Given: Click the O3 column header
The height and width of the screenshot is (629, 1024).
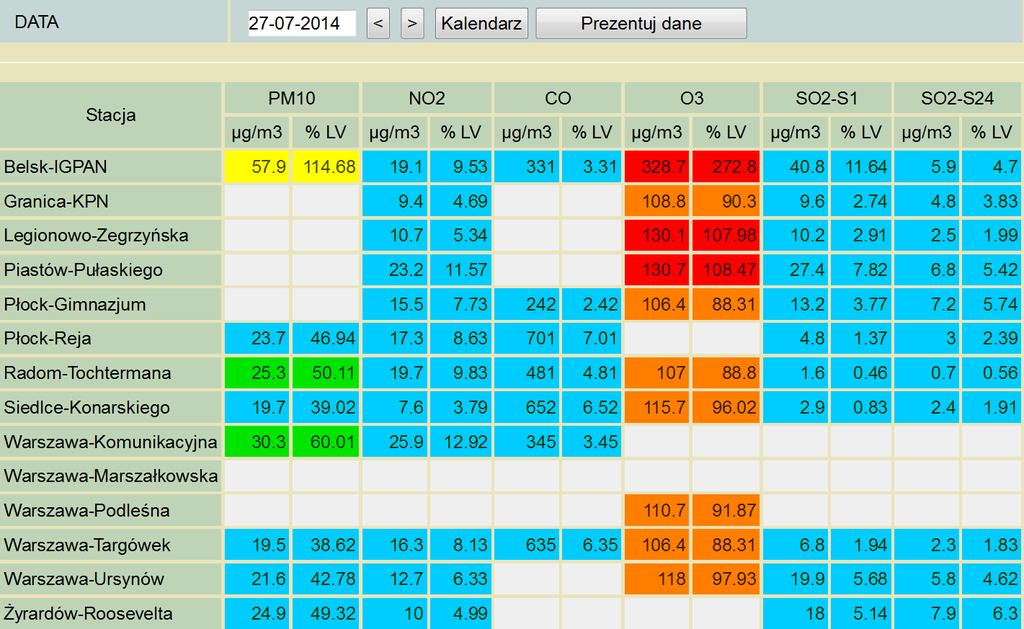Looking at the screenshot, I should point(692,98).
